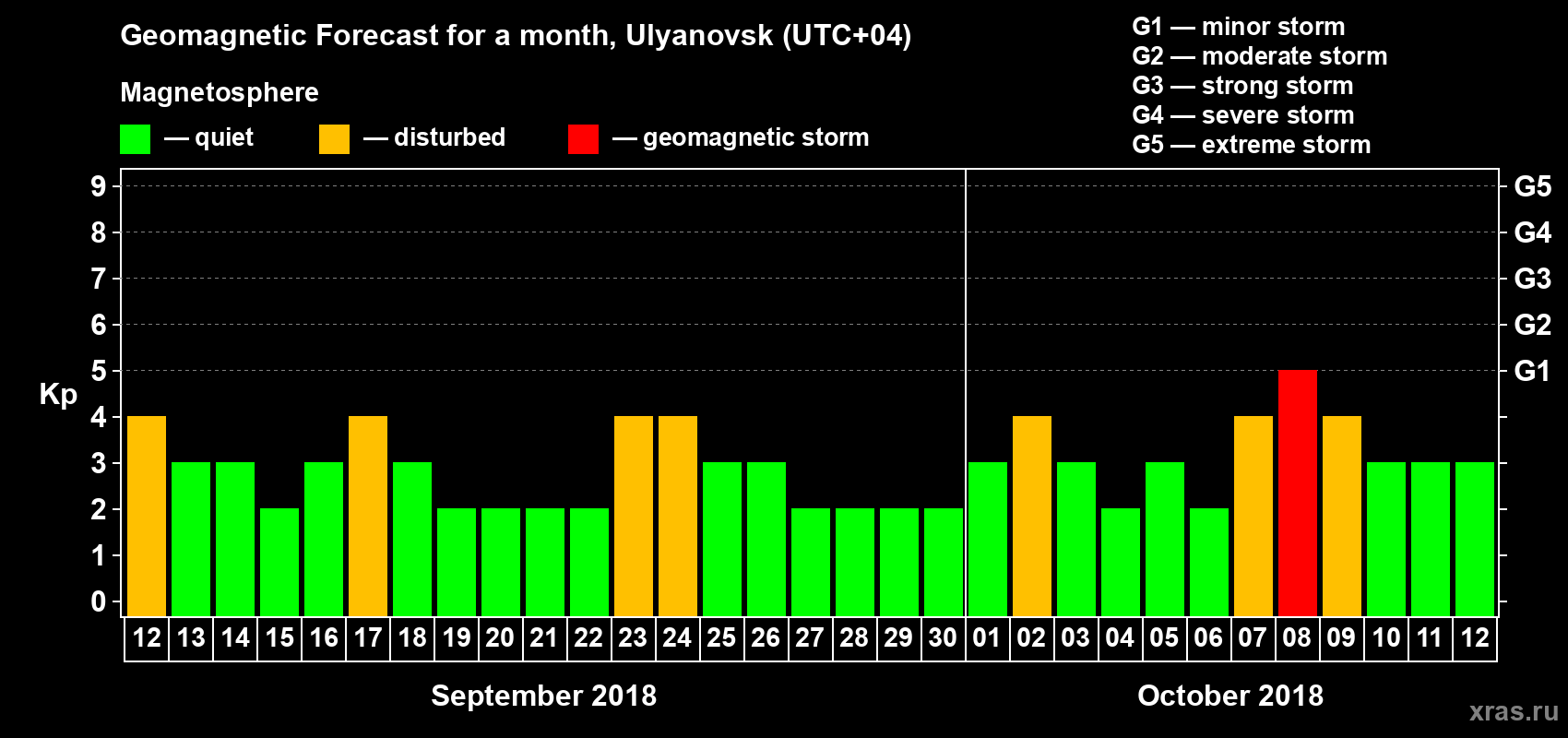Image resolution: width=1568 pixels, height=738 pixels.
Task: Click the orange bar for September 12
Action: pyautogui.click(x=147, y=517)
